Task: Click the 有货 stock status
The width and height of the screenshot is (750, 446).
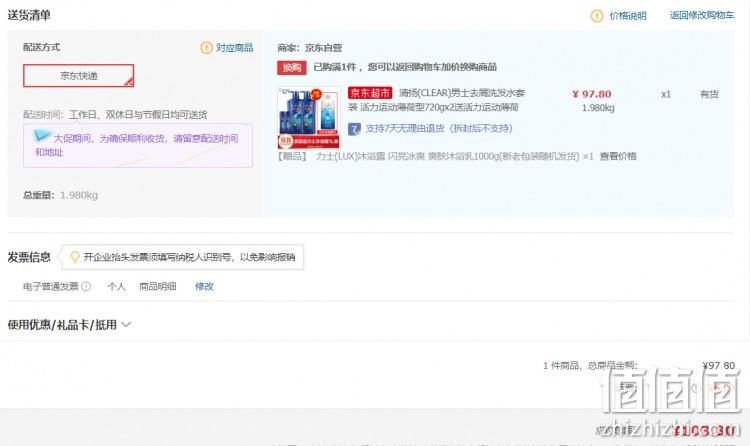Action: point(709,94)
